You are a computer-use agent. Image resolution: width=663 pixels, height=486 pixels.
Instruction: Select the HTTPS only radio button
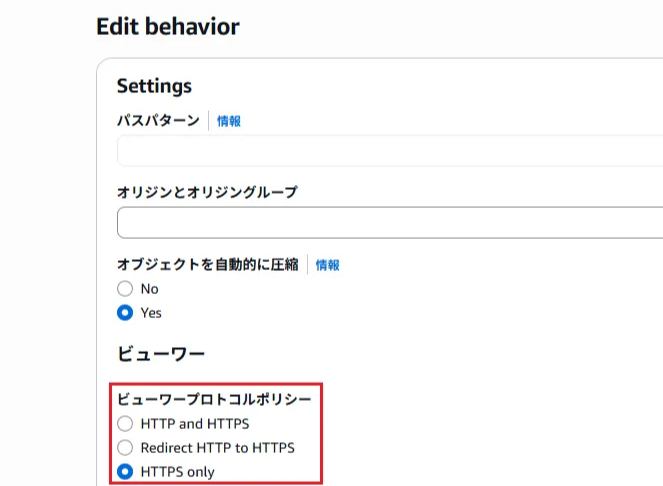tap(125, 472)
